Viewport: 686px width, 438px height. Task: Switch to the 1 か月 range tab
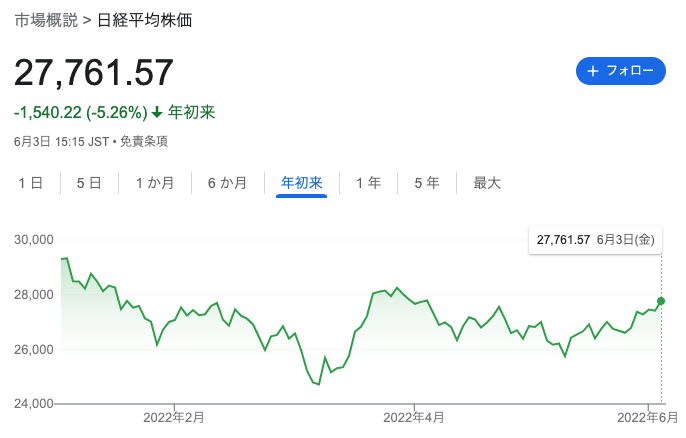(x=155, y=183)
